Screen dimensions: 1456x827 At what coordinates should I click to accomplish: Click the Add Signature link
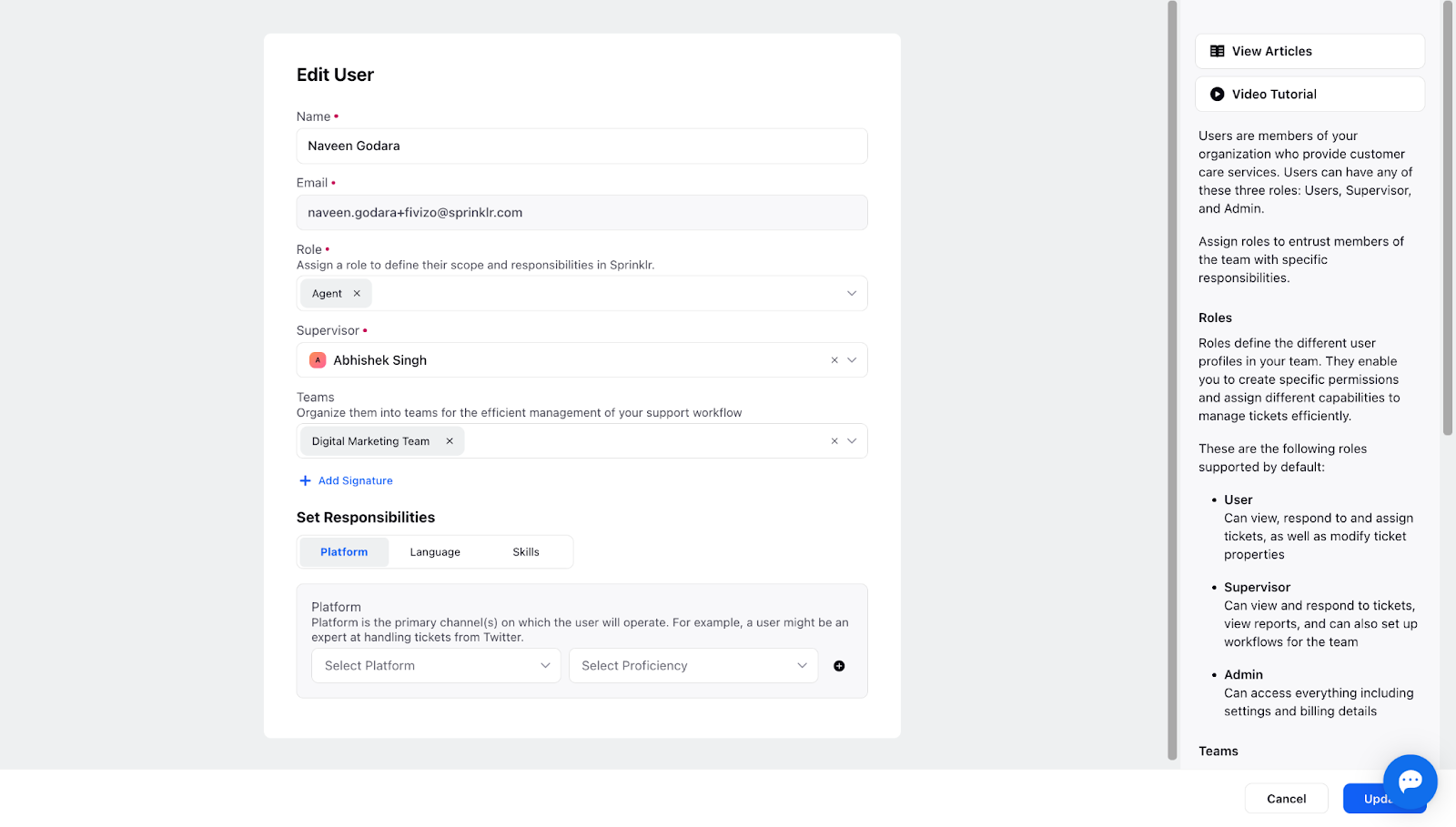coord(356,480)
